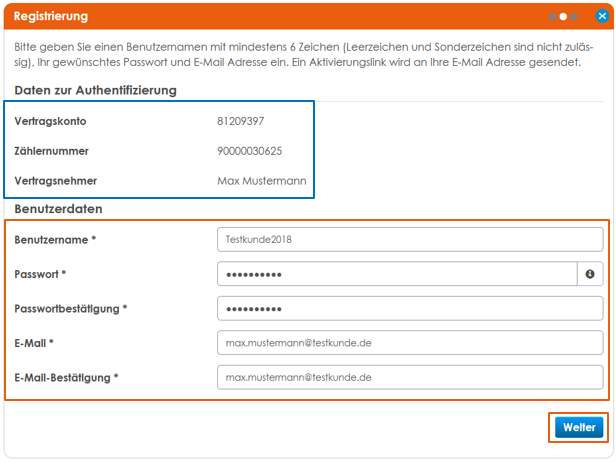Image resolution: width=616 pixels, height=462 pixels.
Task: Focus the E-Mail-Bestätigung input field
Action: [409, 377]
